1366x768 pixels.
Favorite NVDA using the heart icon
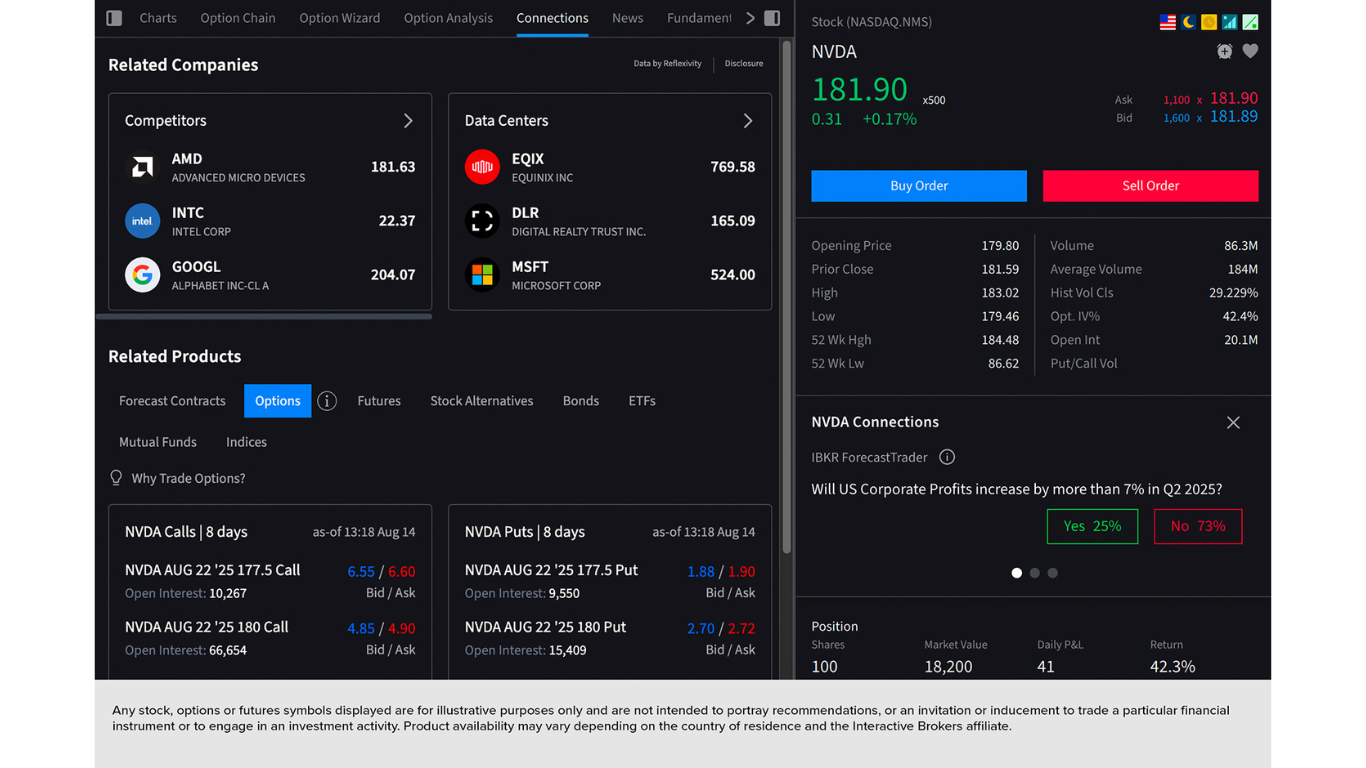[x=1250, y=51]
